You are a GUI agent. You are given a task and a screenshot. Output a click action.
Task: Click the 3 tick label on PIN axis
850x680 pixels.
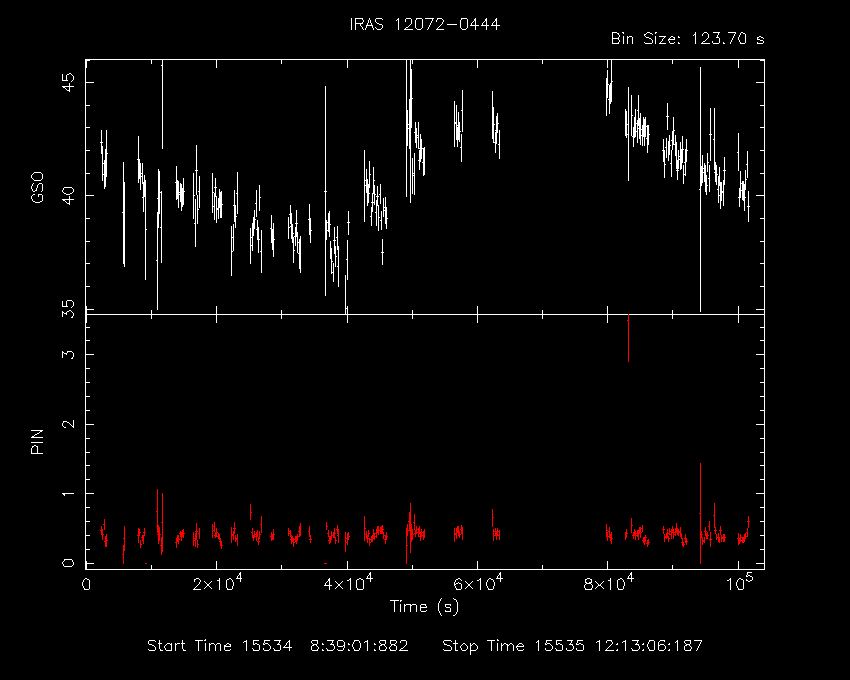(x=69, y=354)
